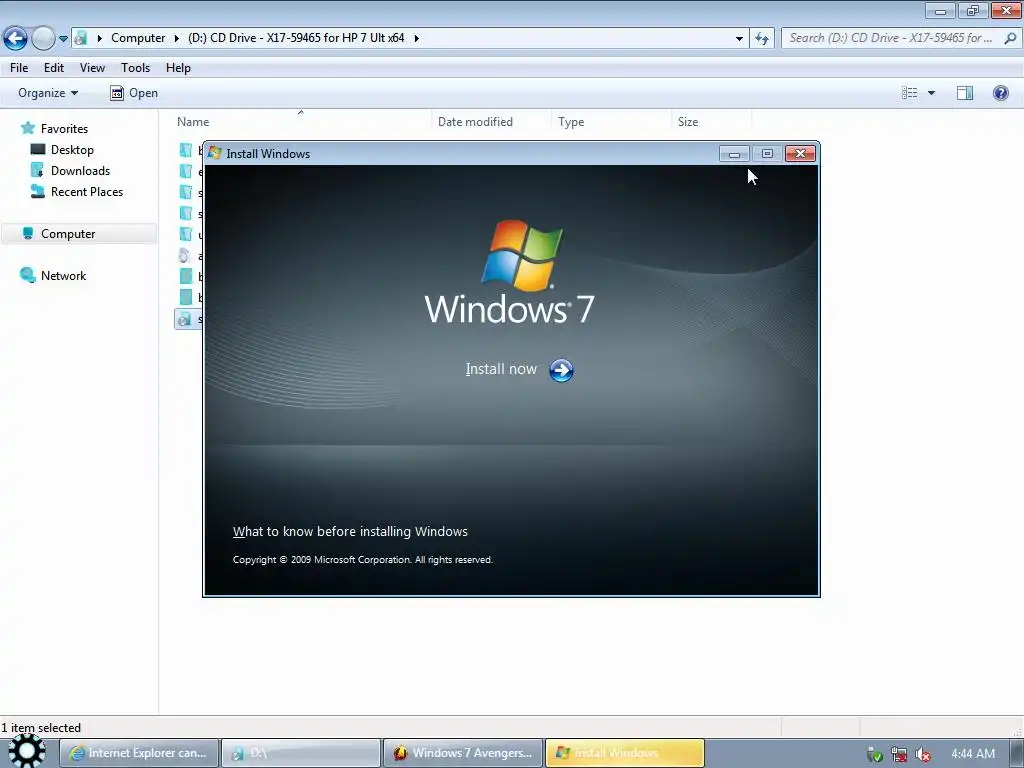This screenshot has width=1024, height=768.
Task: Click the 4:44 AM clock
Action: pyautogui.click(x=973, y=754)
